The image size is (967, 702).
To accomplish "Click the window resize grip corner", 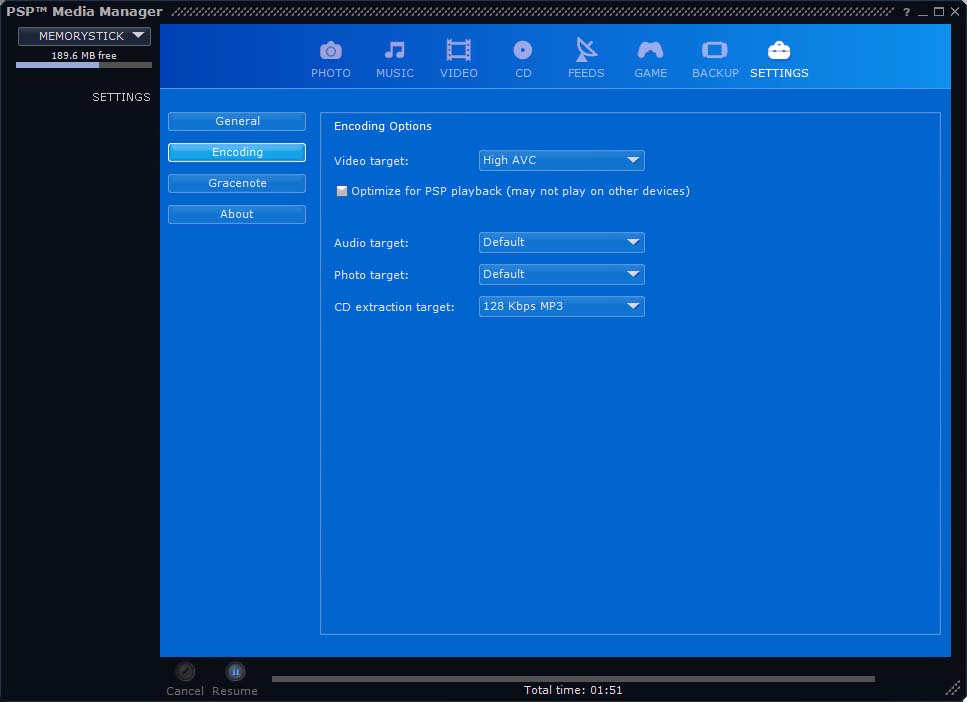I will pyautogui.click(x=953, y=688).
